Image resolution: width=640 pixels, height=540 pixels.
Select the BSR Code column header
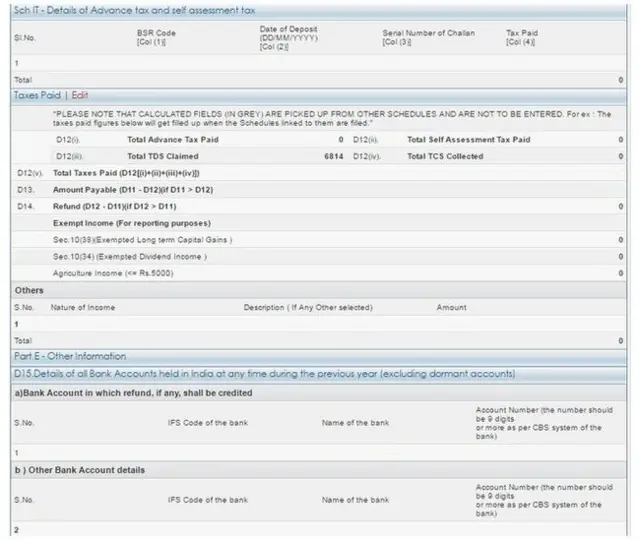coord(156,37)
